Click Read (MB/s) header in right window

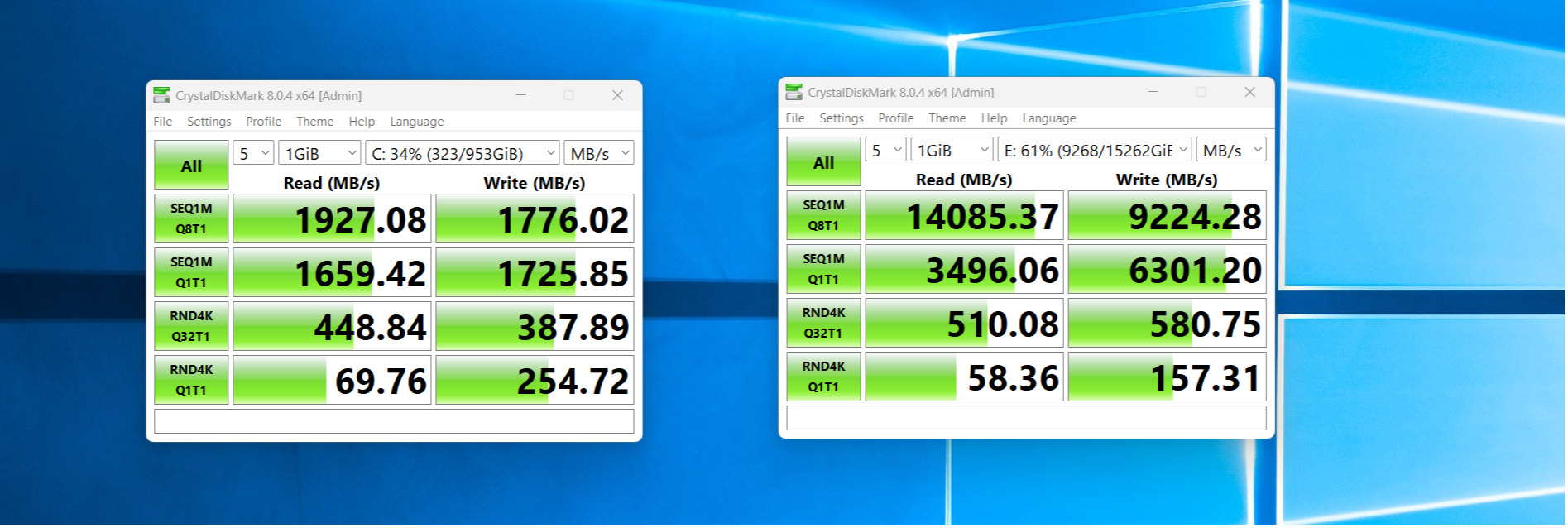(964, 180)
